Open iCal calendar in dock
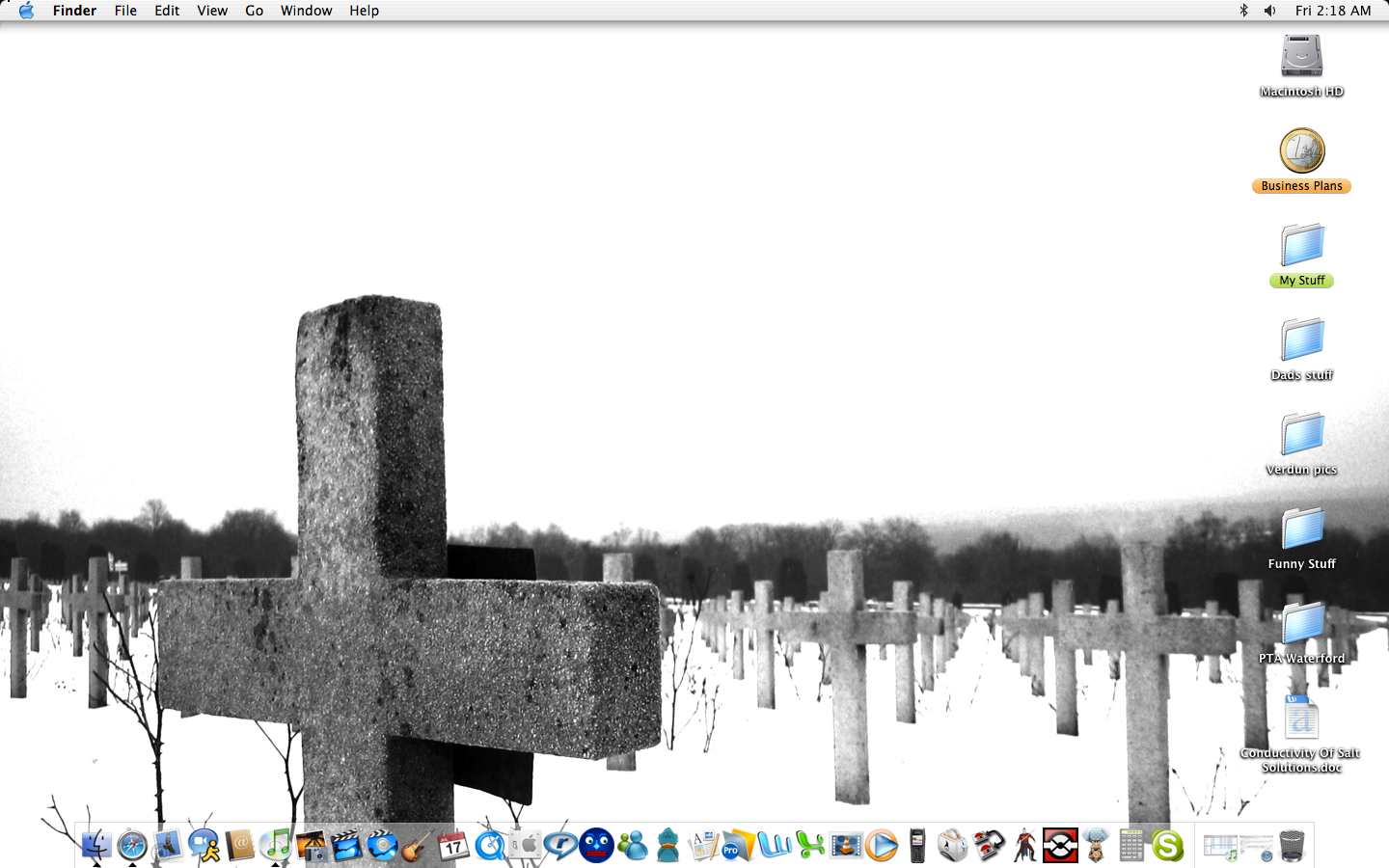The height and width of the screenshot is (868, 1389). tap(453, 846)
